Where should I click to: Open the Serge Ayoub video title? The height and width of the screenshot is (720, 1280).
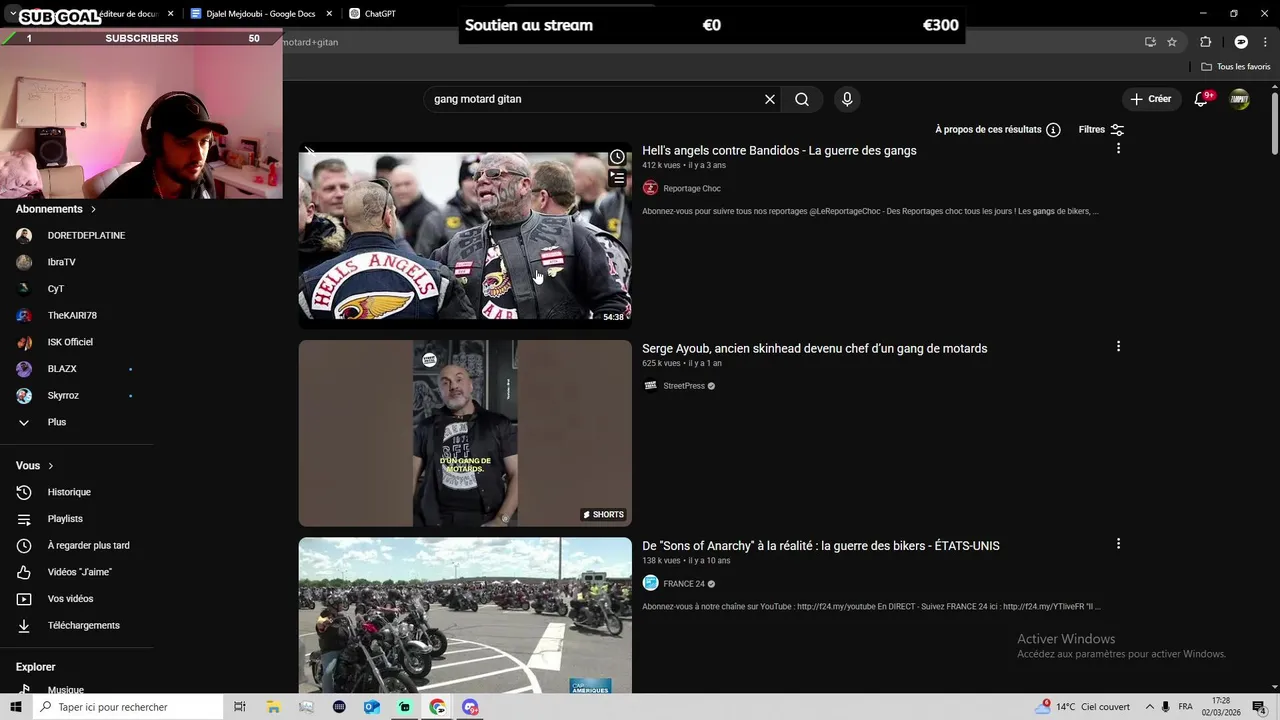[x=814, y=348]
